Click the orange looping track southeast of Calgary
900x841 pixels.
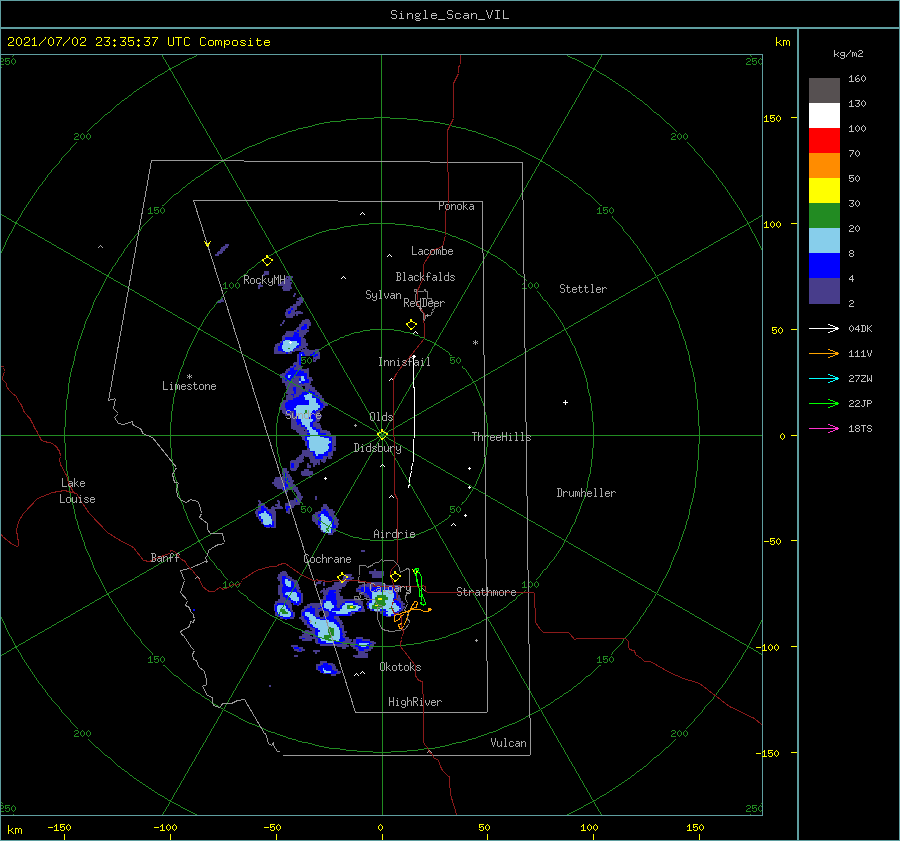(410, 615)
